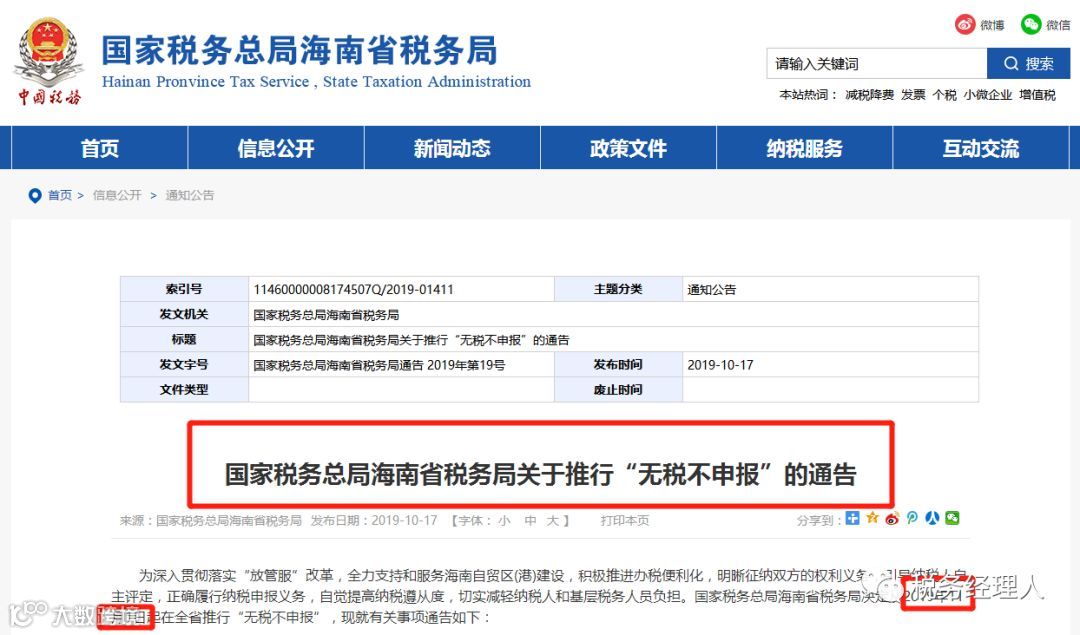Select the 标题 row's title text

pyautogui.click(x=411, y=340)
